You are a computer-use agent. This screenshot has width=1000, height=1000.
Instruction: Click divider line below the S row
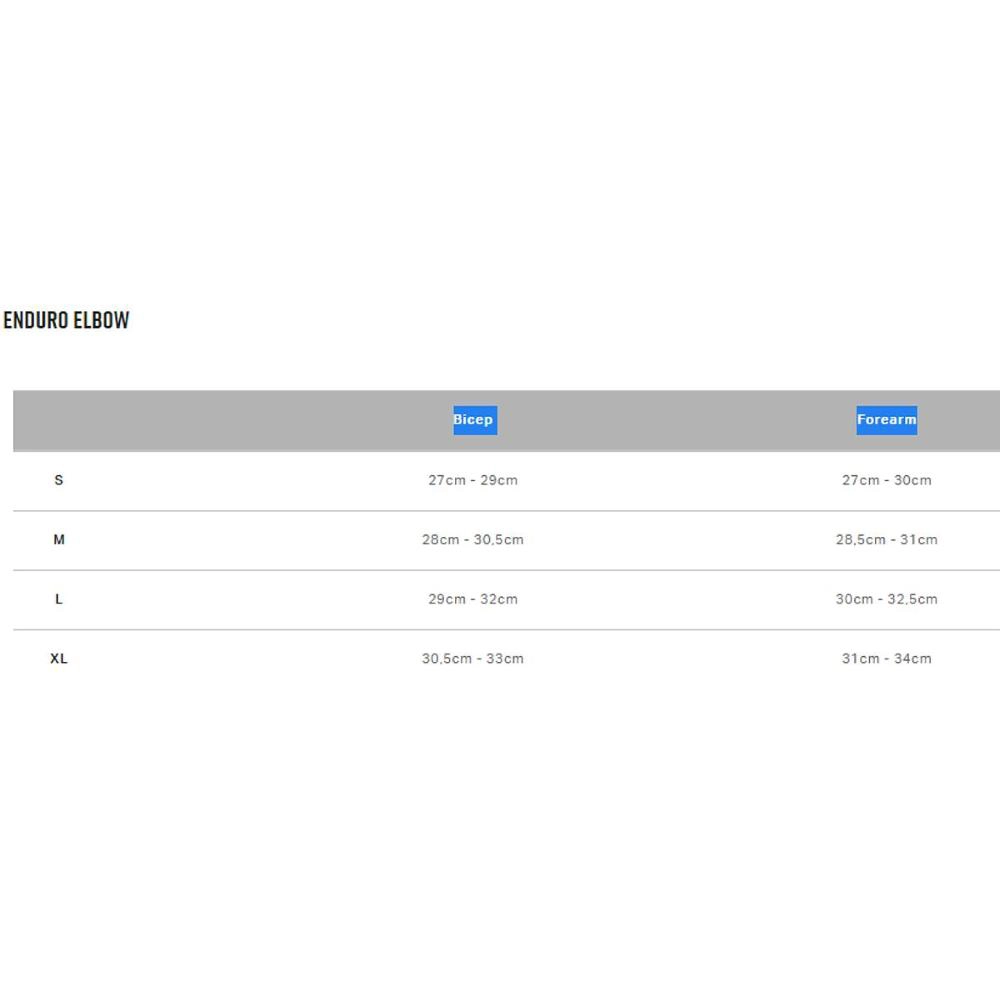[x=506, y=511]
